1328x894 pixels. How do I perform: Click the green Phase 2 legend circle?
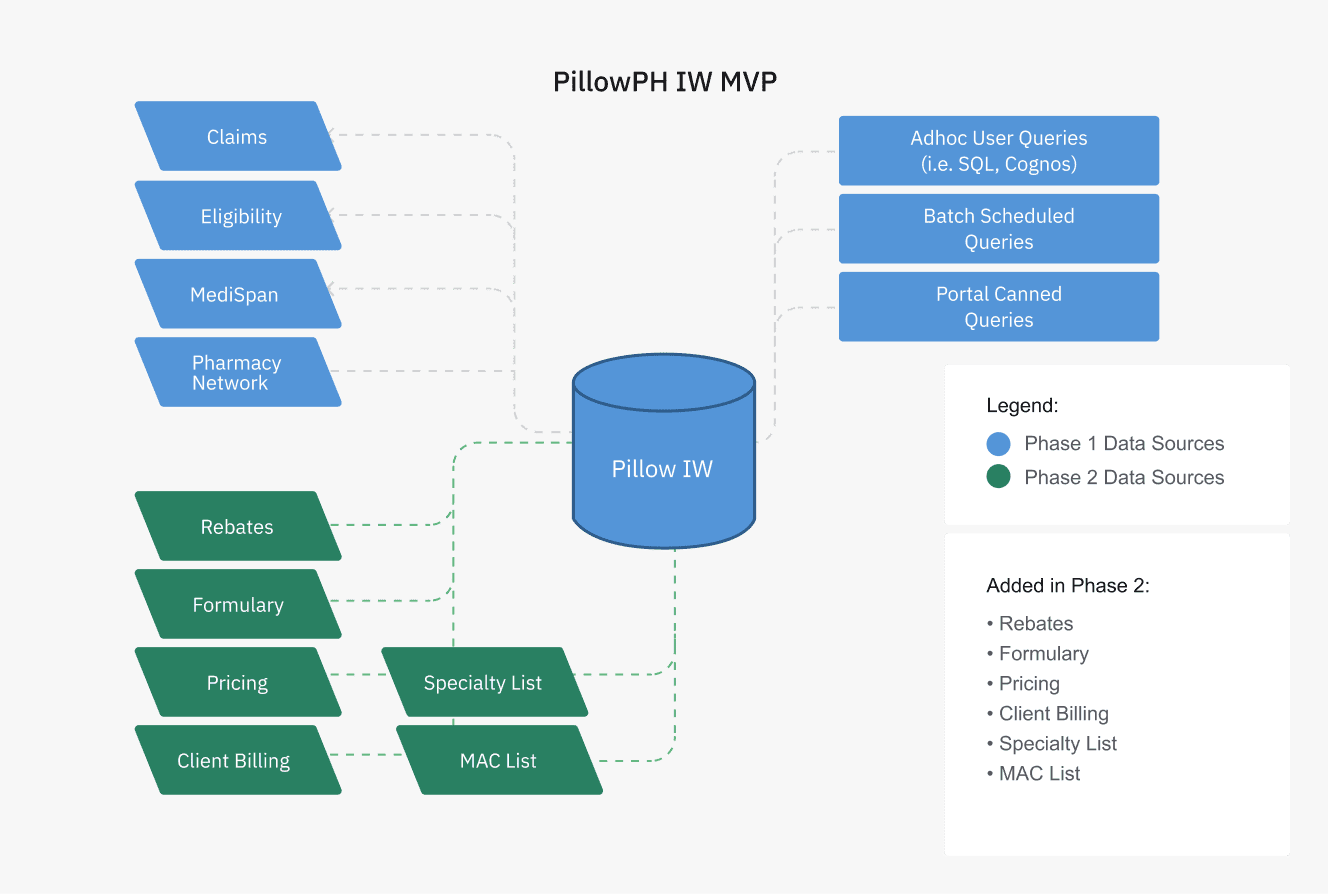pos(998,477)
